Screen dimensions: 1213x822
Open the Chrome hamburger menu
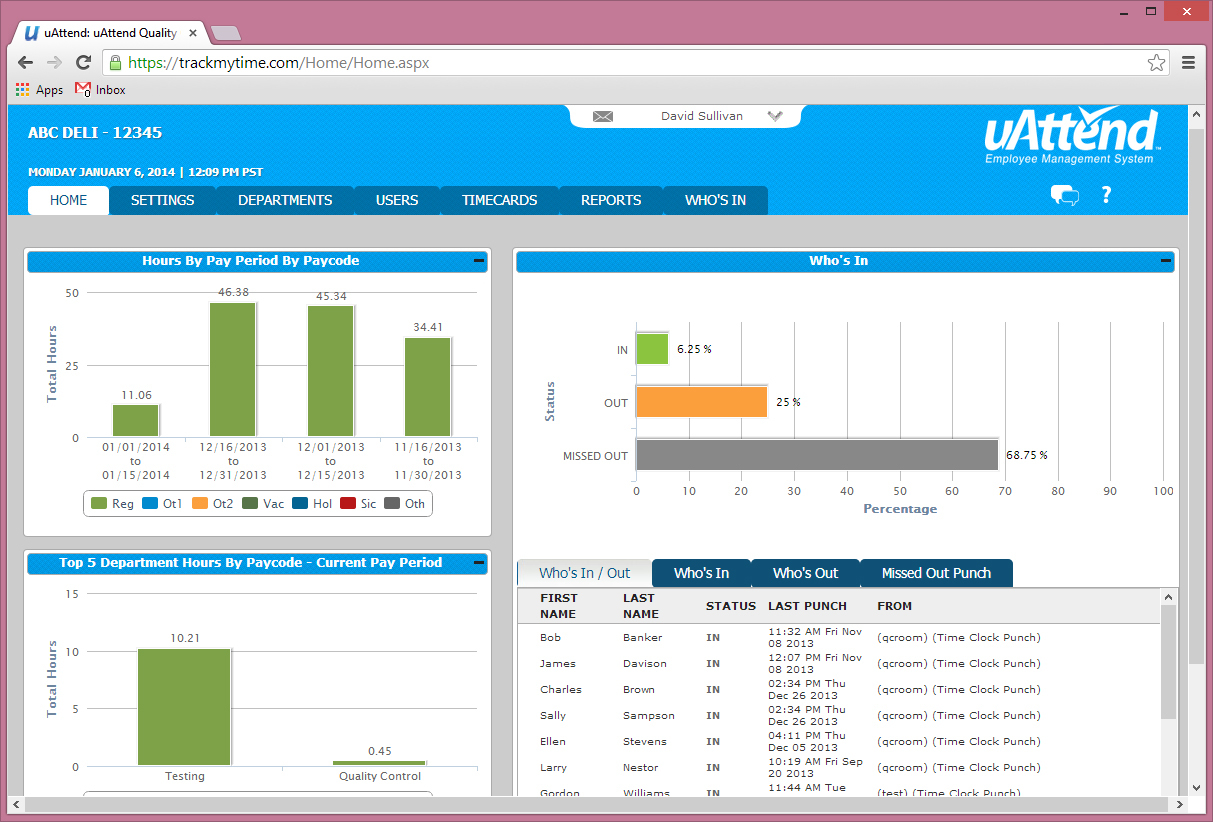coord(1188,63)
